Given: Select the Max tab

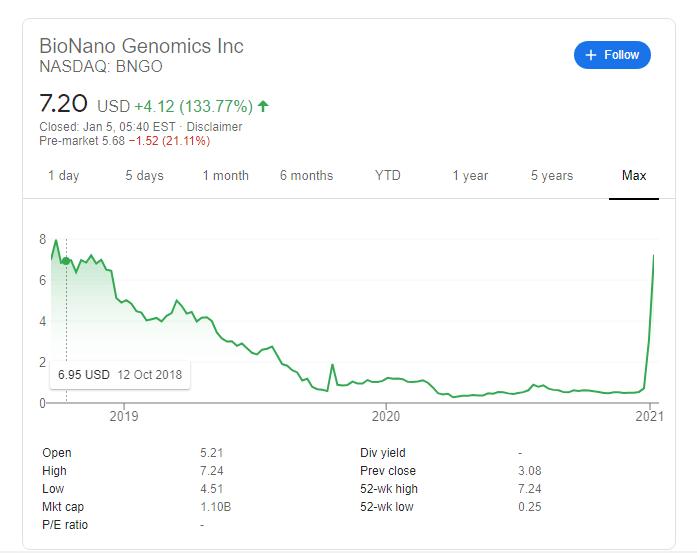Looking at the screenshot, I should (x=633, y=175).
